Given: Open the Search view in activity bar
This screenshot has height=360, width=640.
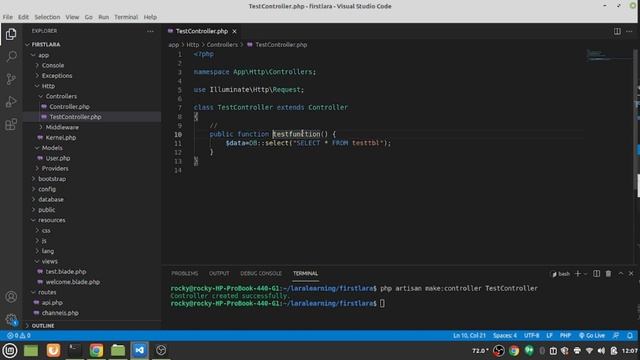Looking at the screenshot, I should click(11, 56).
